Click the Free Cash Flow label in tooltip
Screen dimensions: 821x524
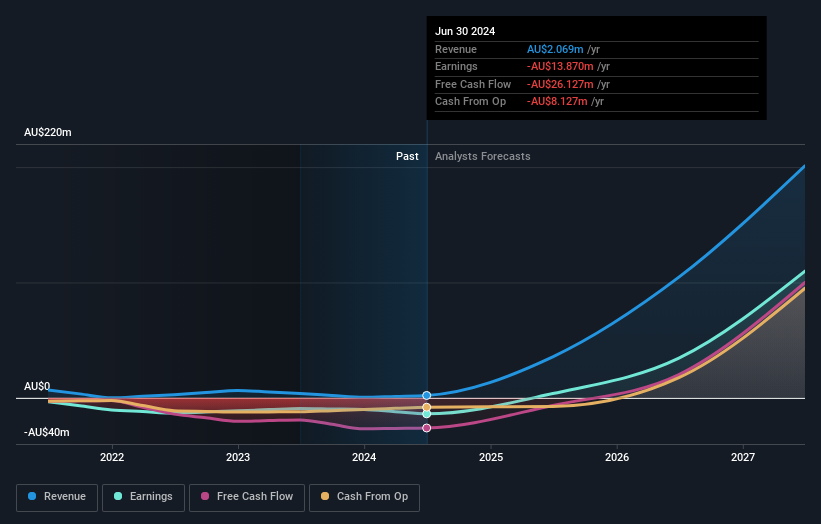coord(473,84)
